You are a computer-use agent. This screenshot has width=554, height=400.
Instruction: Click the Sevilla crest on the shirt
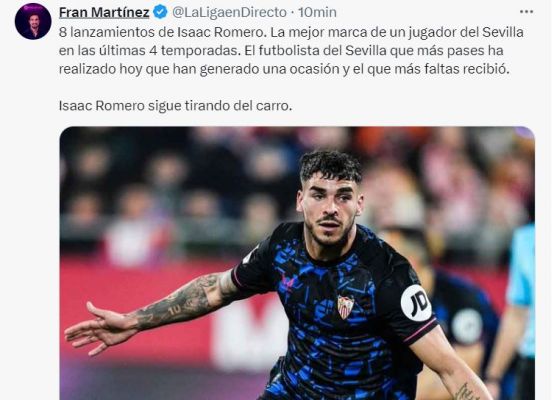[346, 307]
